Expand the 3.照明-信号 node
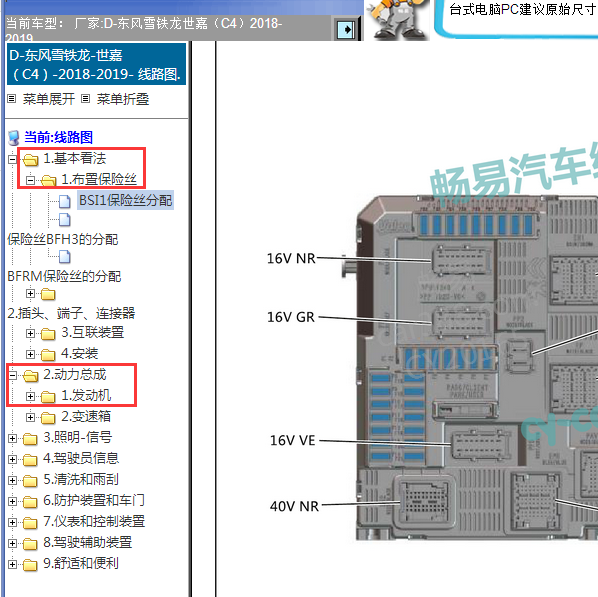 point(12,439)
